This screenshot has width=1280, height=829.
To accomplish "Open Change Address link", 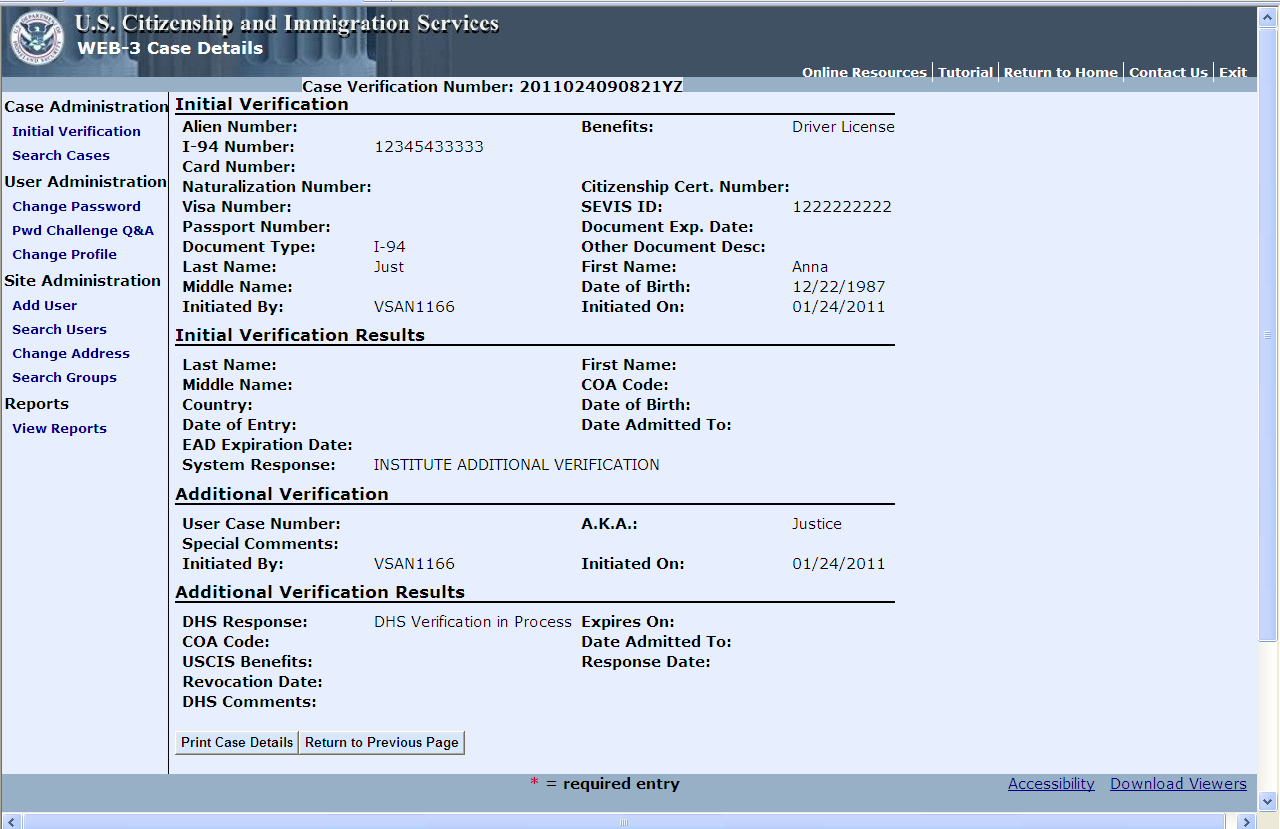I will [71, 353].
